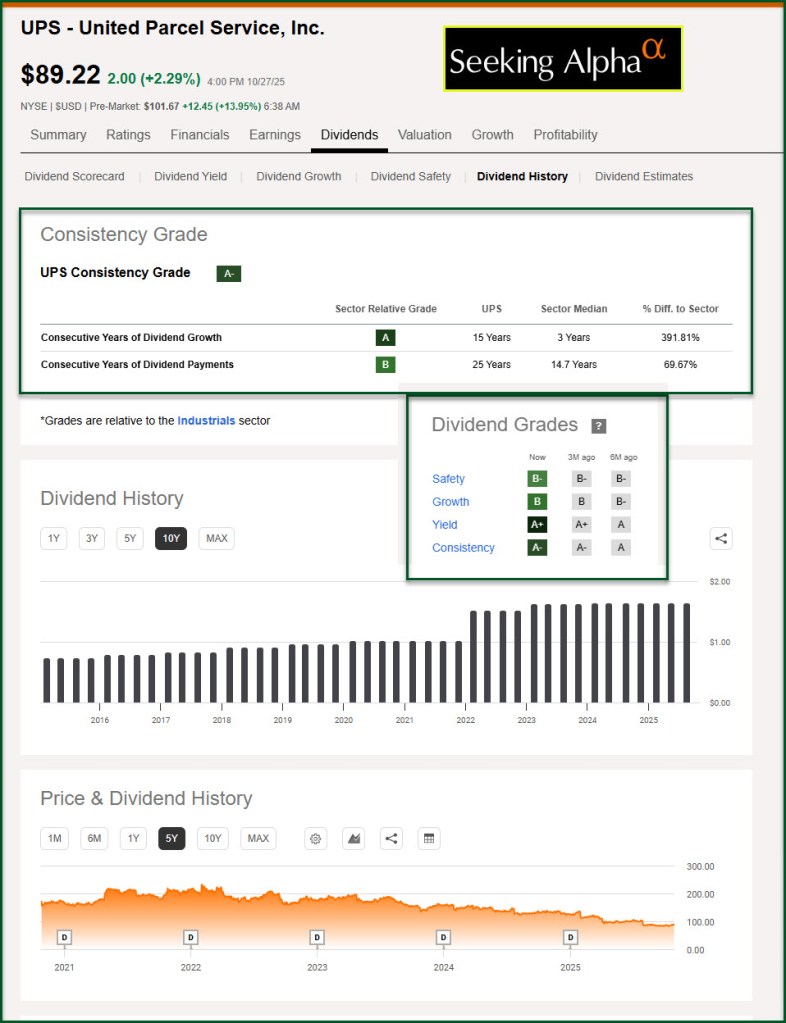Switch to the Dividend Safety sub-tab
This screenshot has width=786, height=1023.
coord(410,176)
